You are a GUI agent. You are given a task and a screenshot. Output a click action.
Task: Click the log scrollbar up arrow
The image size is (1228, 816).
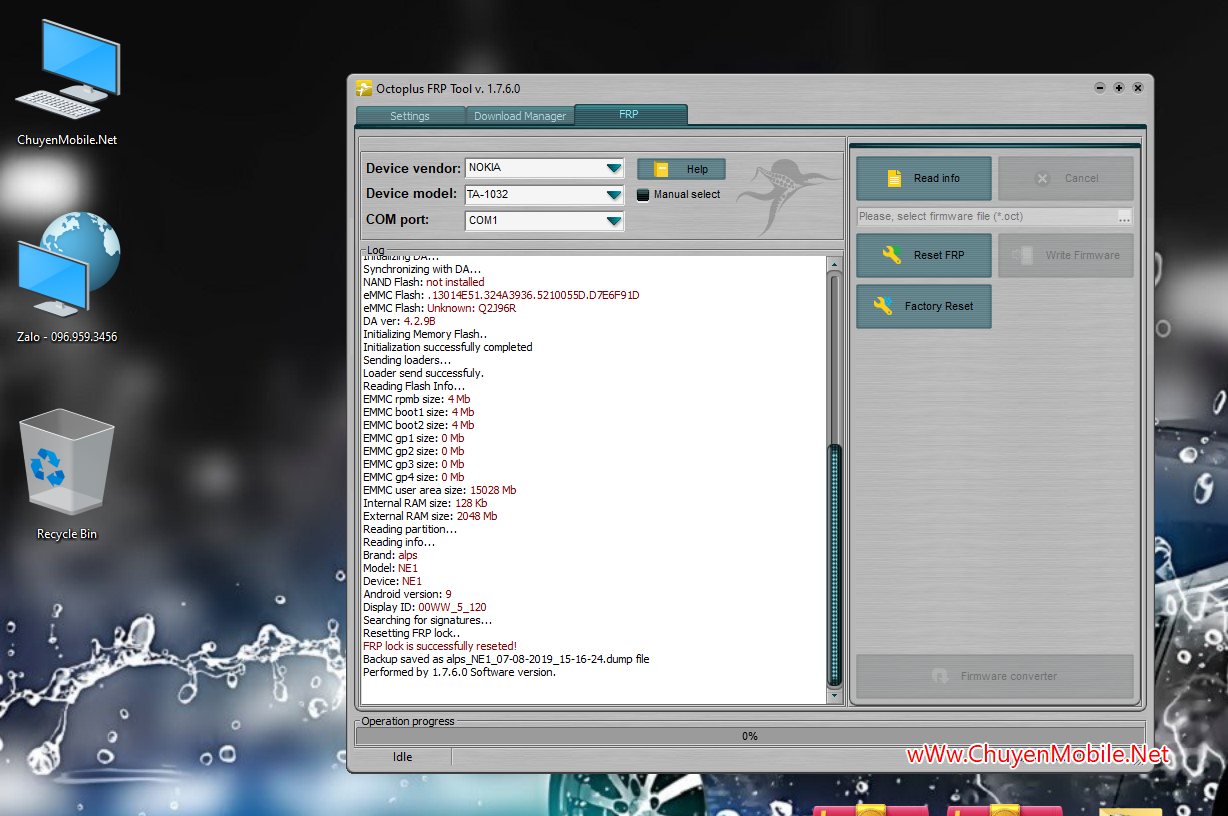coord(835,264)
